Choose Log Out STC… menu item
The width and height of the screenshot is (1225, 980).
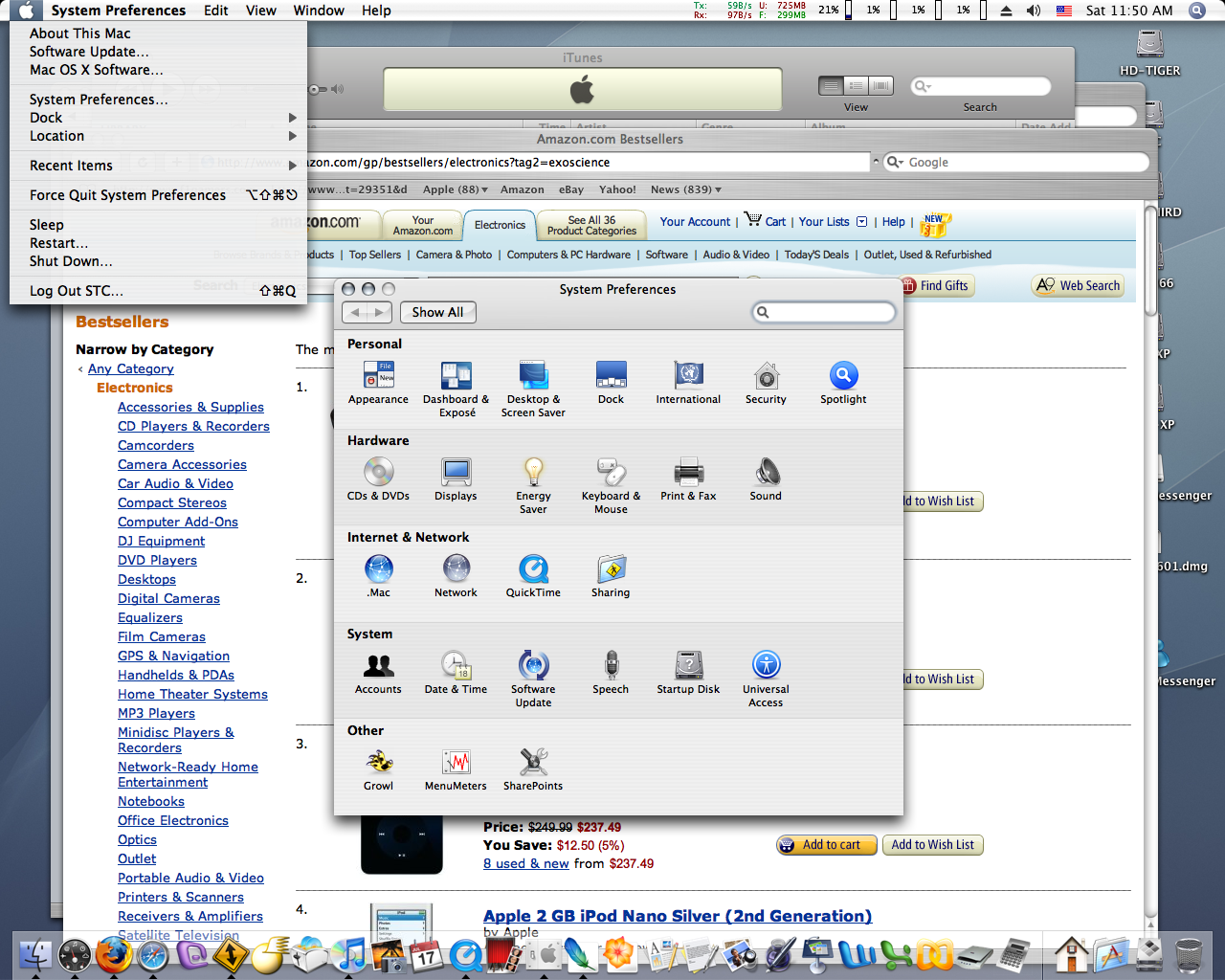158,291
